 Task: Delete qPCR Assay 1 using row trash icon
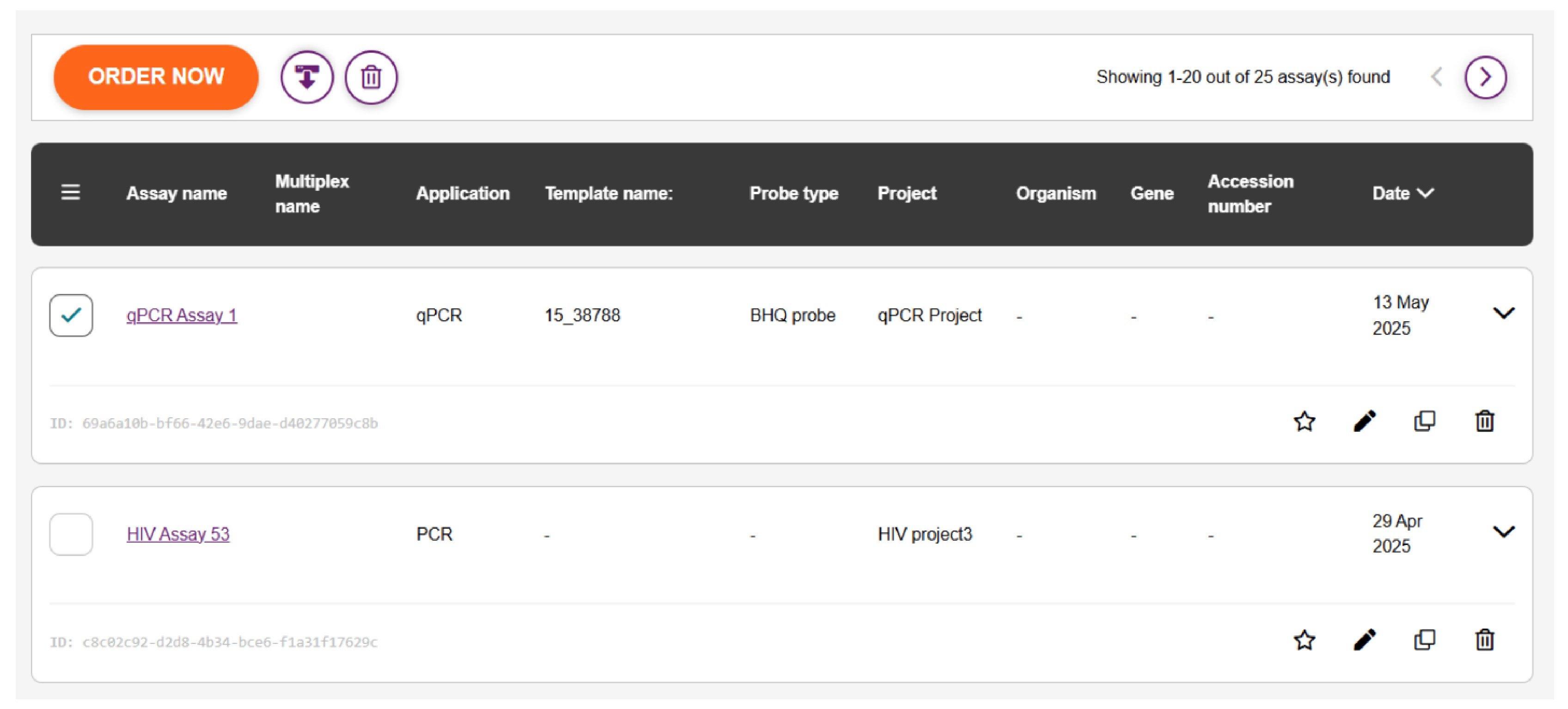[1485, 421]
